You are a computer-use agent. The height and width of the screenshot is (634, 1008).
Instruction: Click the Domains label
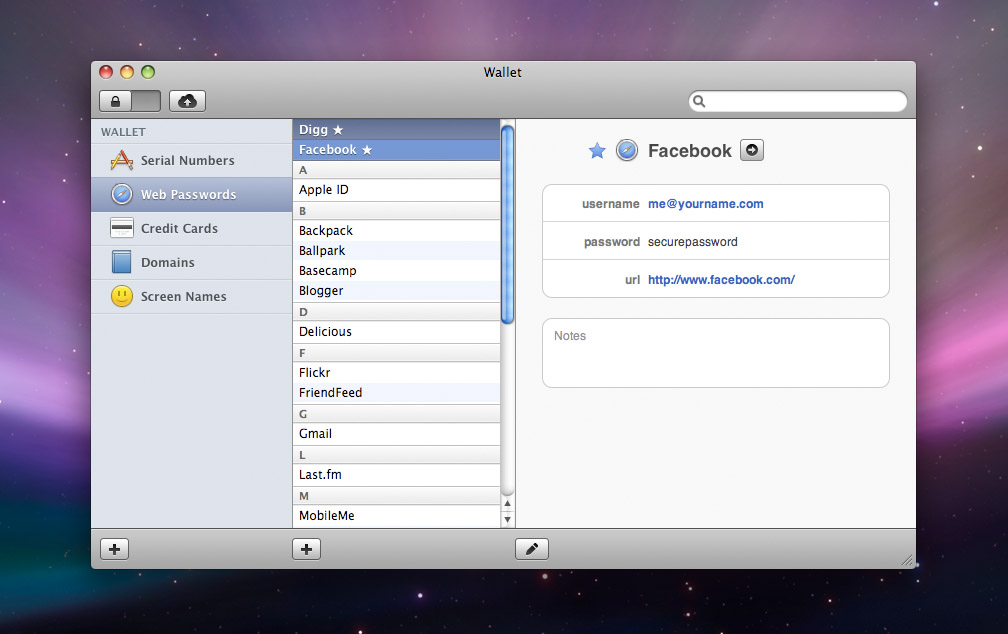pos(168,262)
